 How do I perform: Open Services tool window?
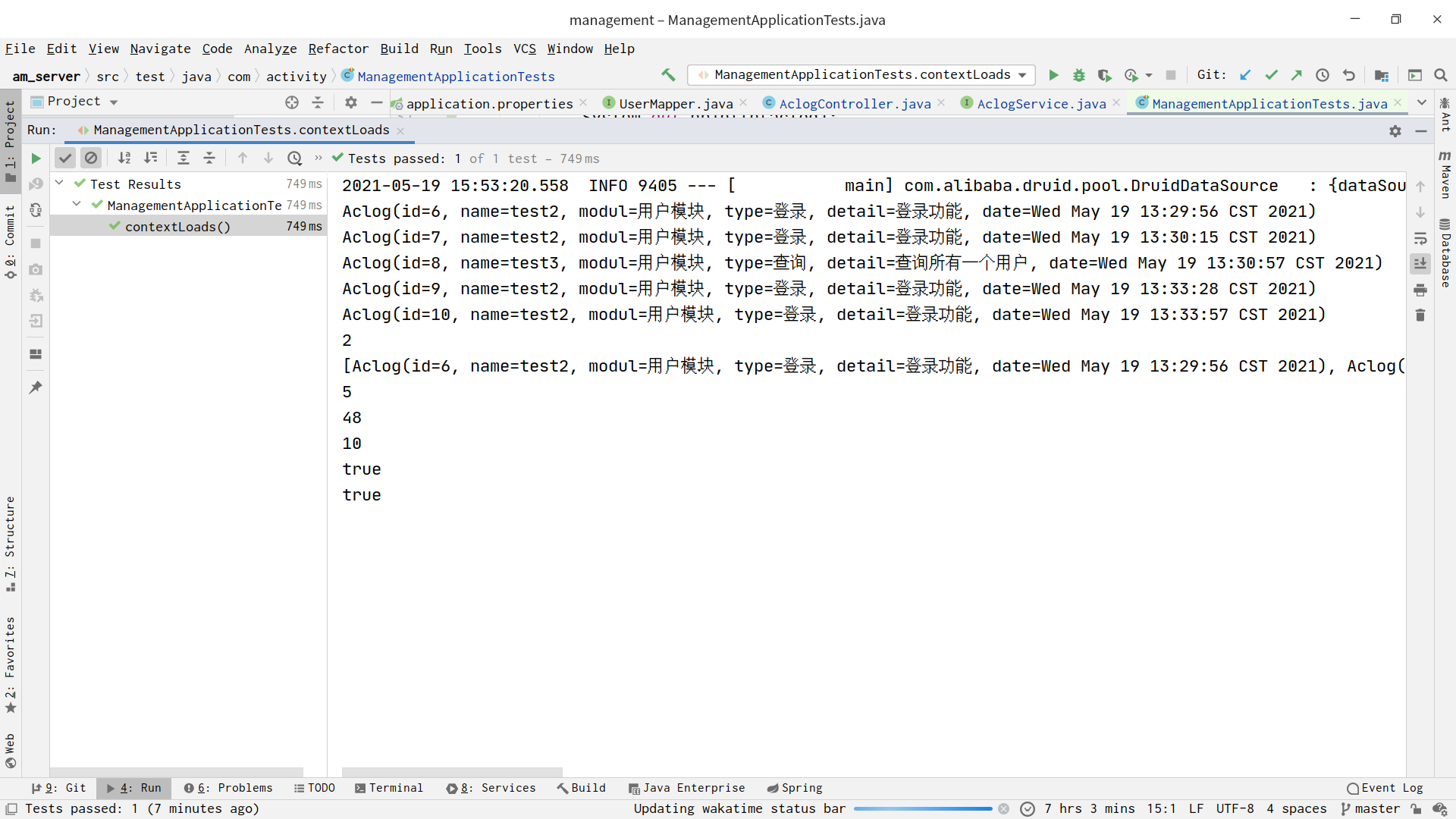(491, 788)
